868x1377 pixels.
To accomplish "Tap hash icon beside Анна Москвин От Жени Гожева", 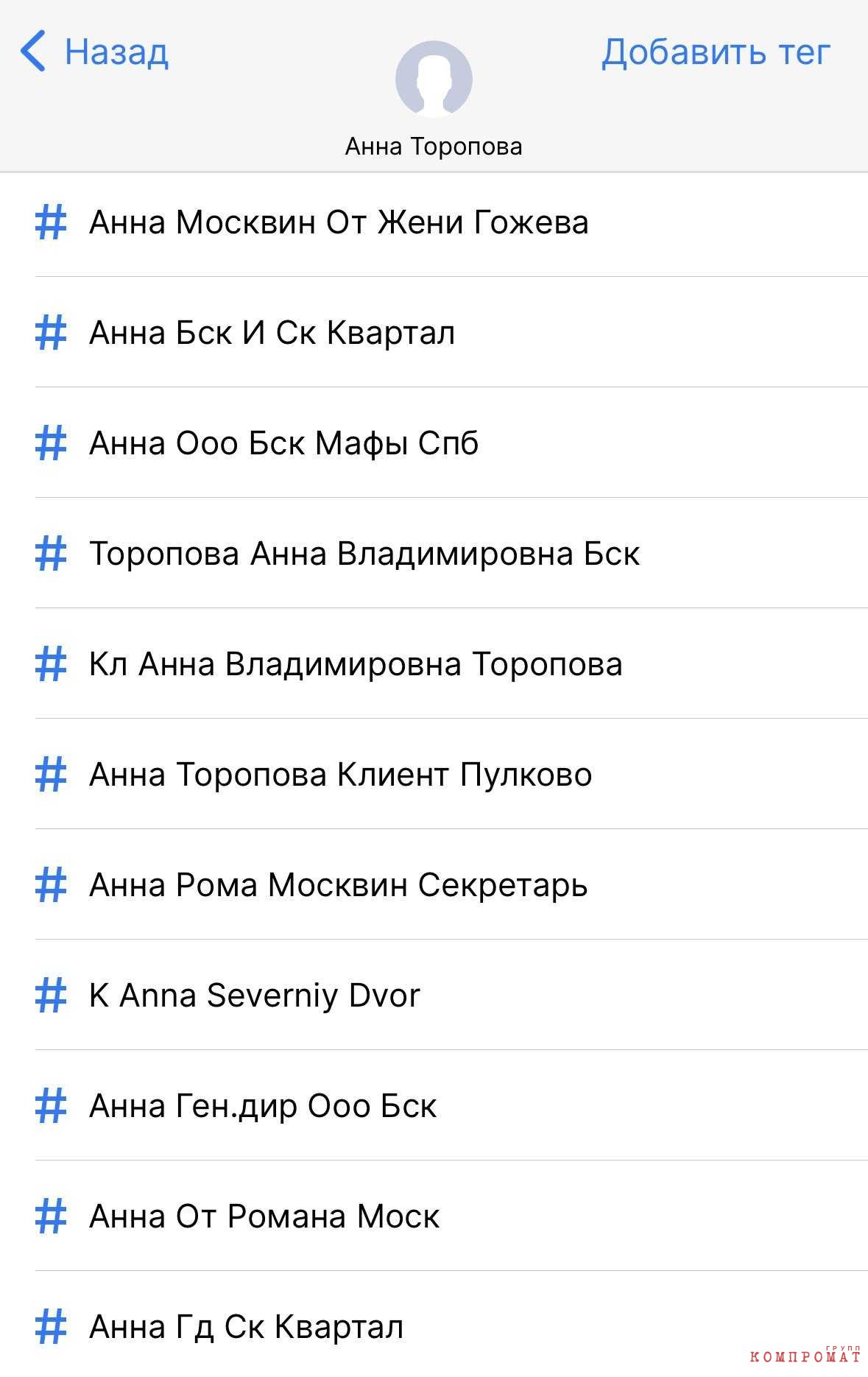I will 51,222.
